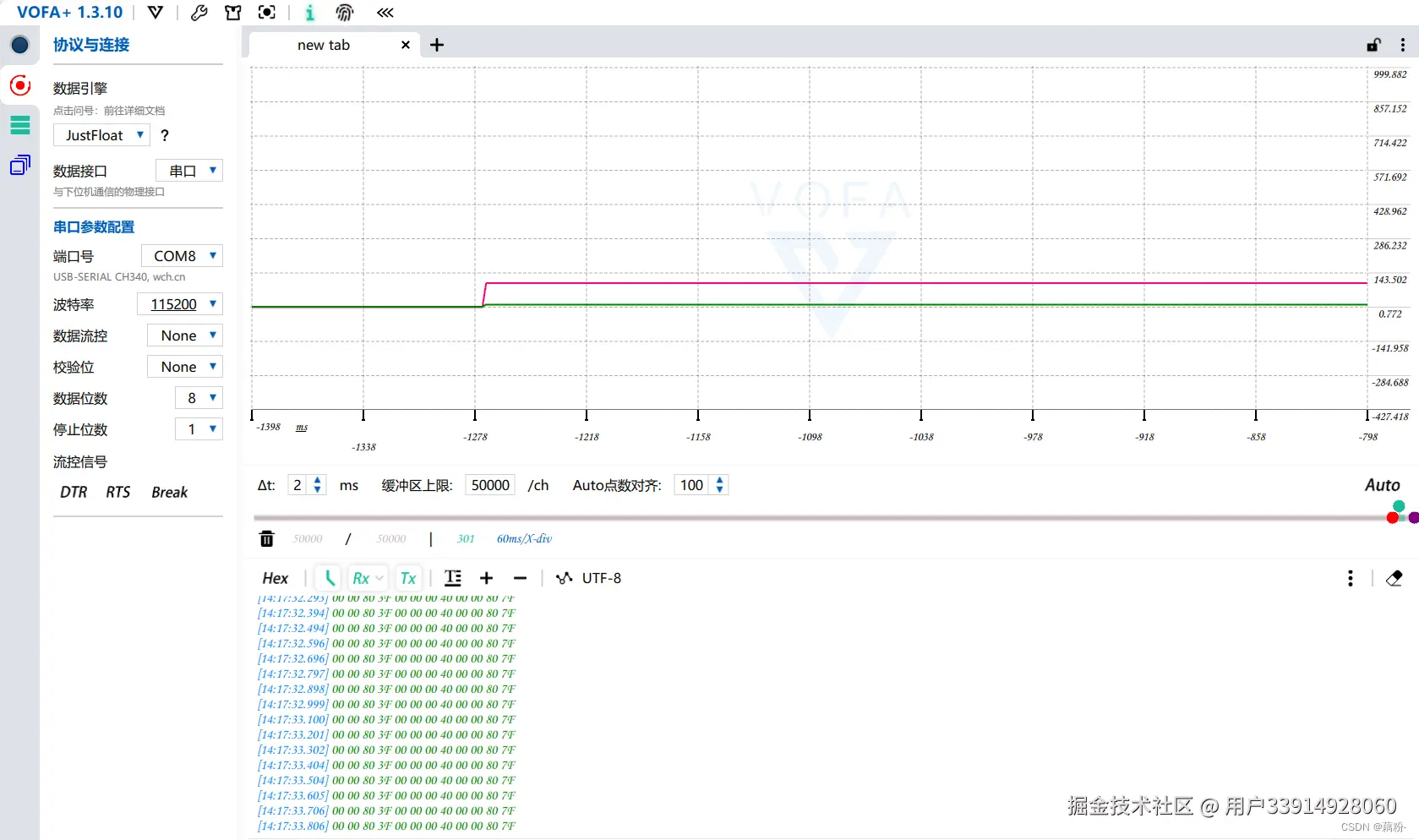
Task: Open the 校验位 None dropdown
Action: click(185, 367)
